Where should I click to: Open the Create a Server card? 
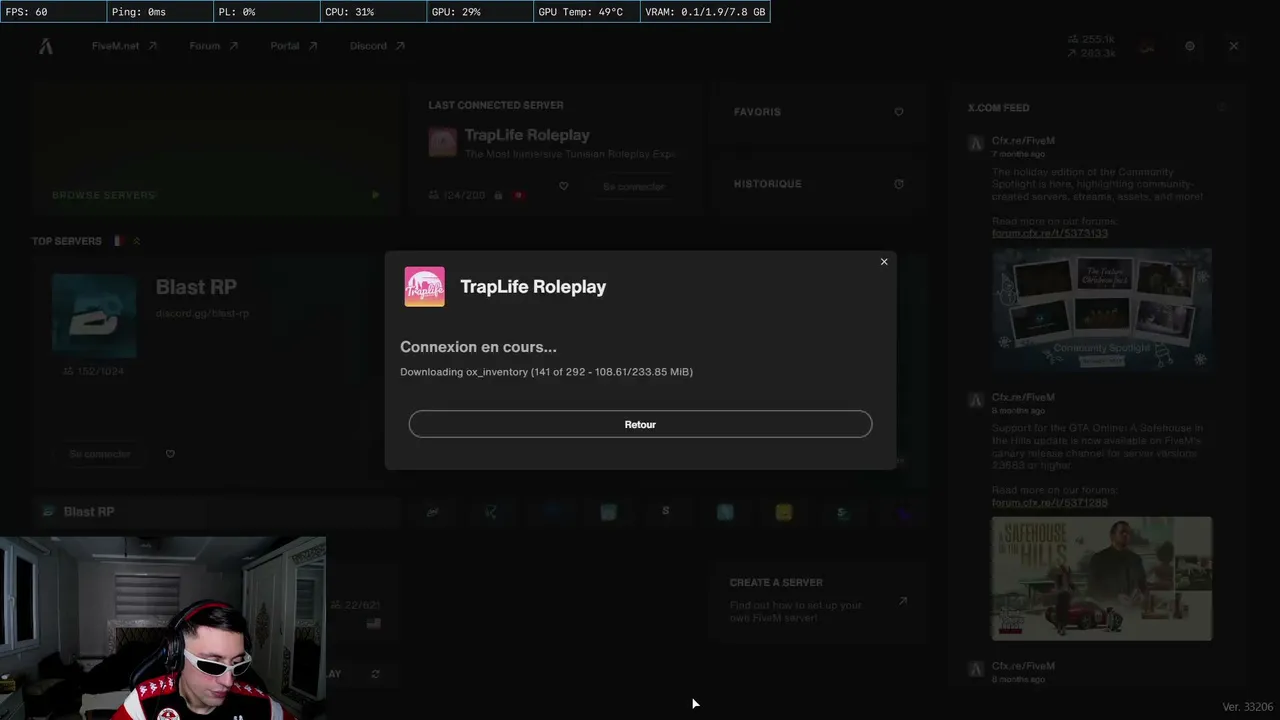click(819, 600)
